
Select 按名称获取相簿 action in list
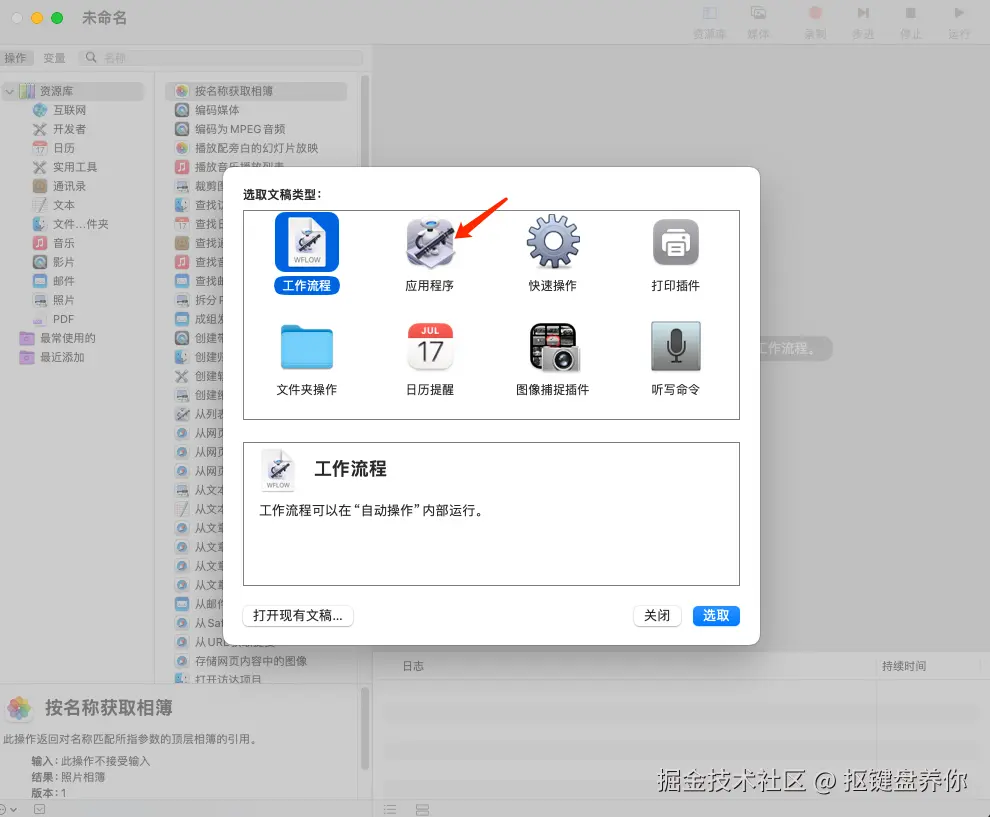[256, 92]
